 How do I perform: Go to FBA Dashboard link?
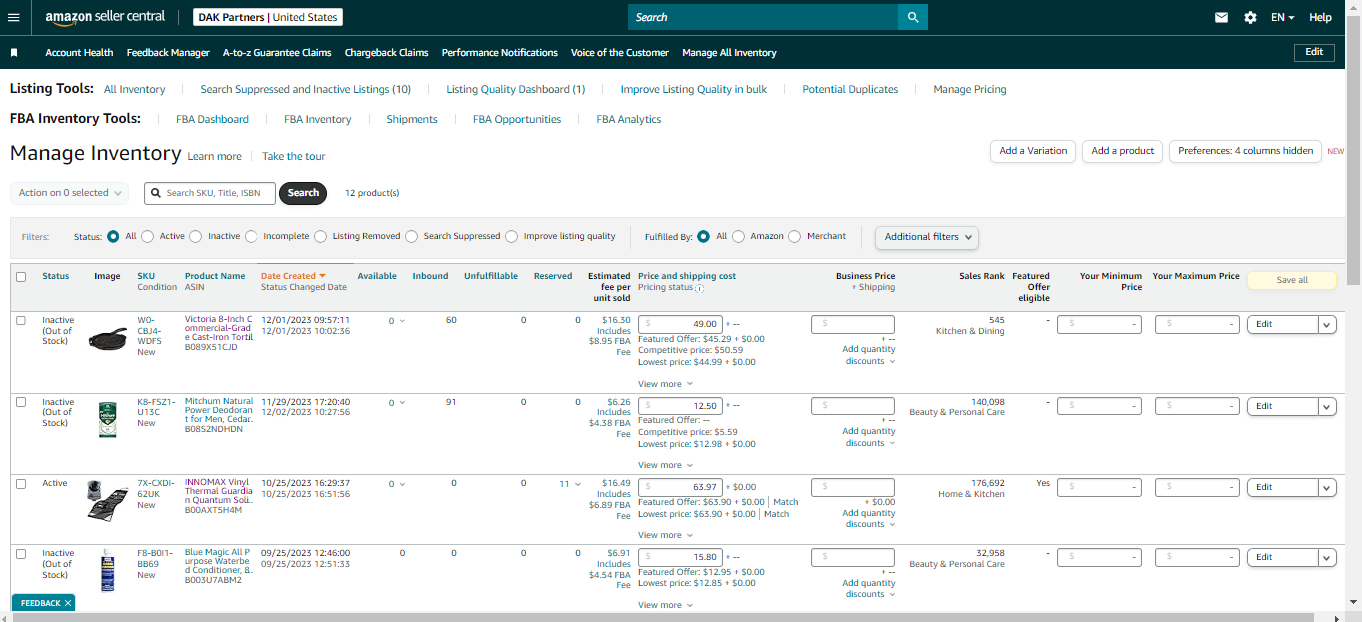[x=212, y=119]
